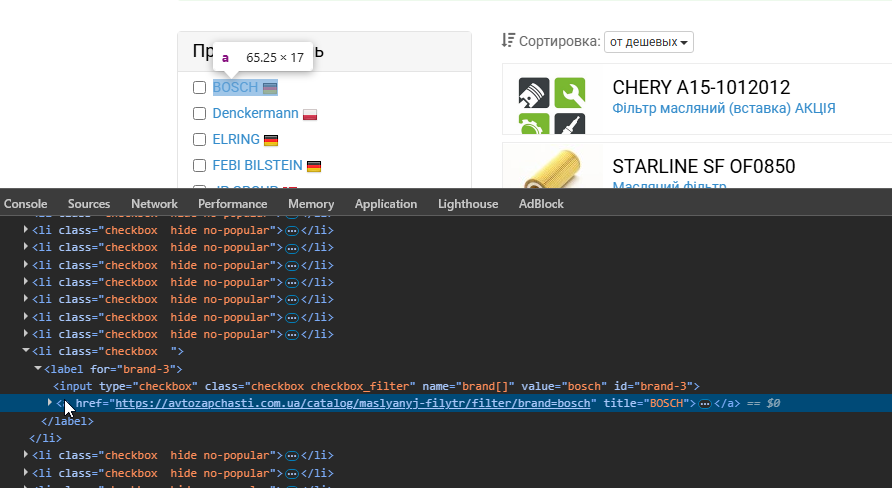Open the STARLINE SF OF0850 product title

pyautogui.click(x=704, y=167)
